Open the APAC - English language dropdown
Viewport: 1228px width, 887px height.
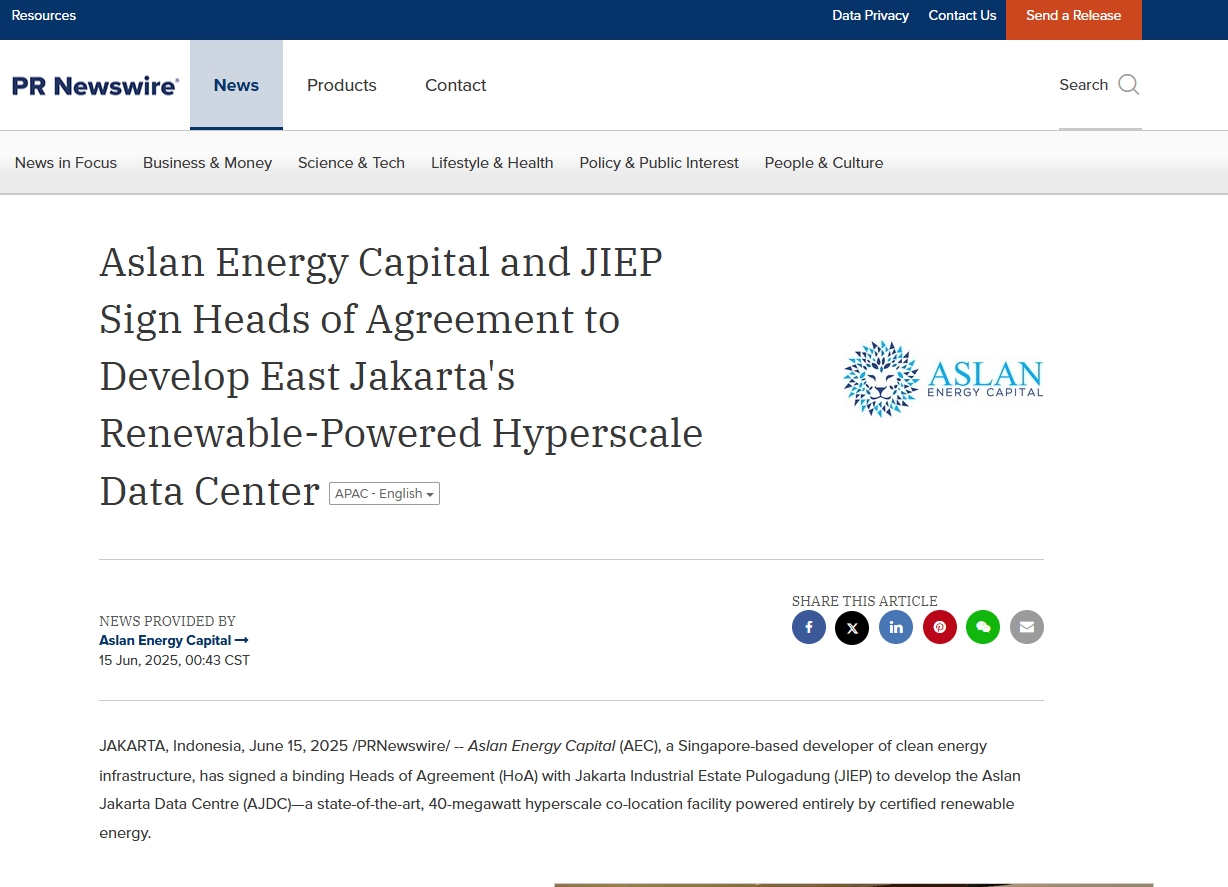[x=384, y=493]
